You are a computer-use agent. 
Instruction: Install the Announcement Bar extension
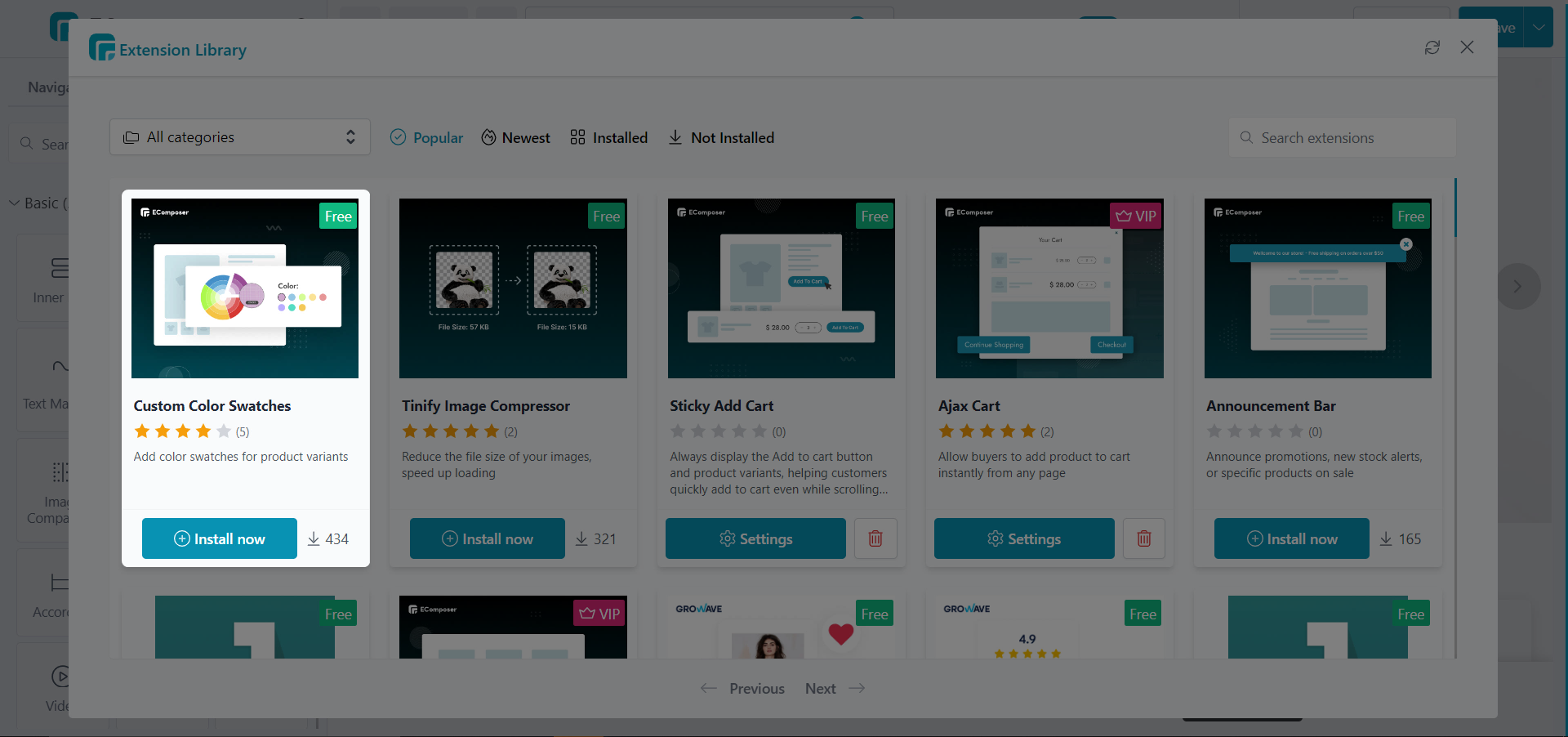(1292, 538)
